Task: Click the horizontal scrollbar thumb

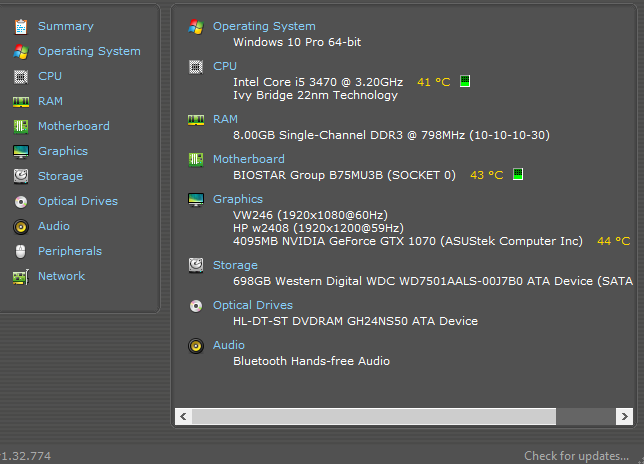Action: pyautogui.click(x=374, y=416)
